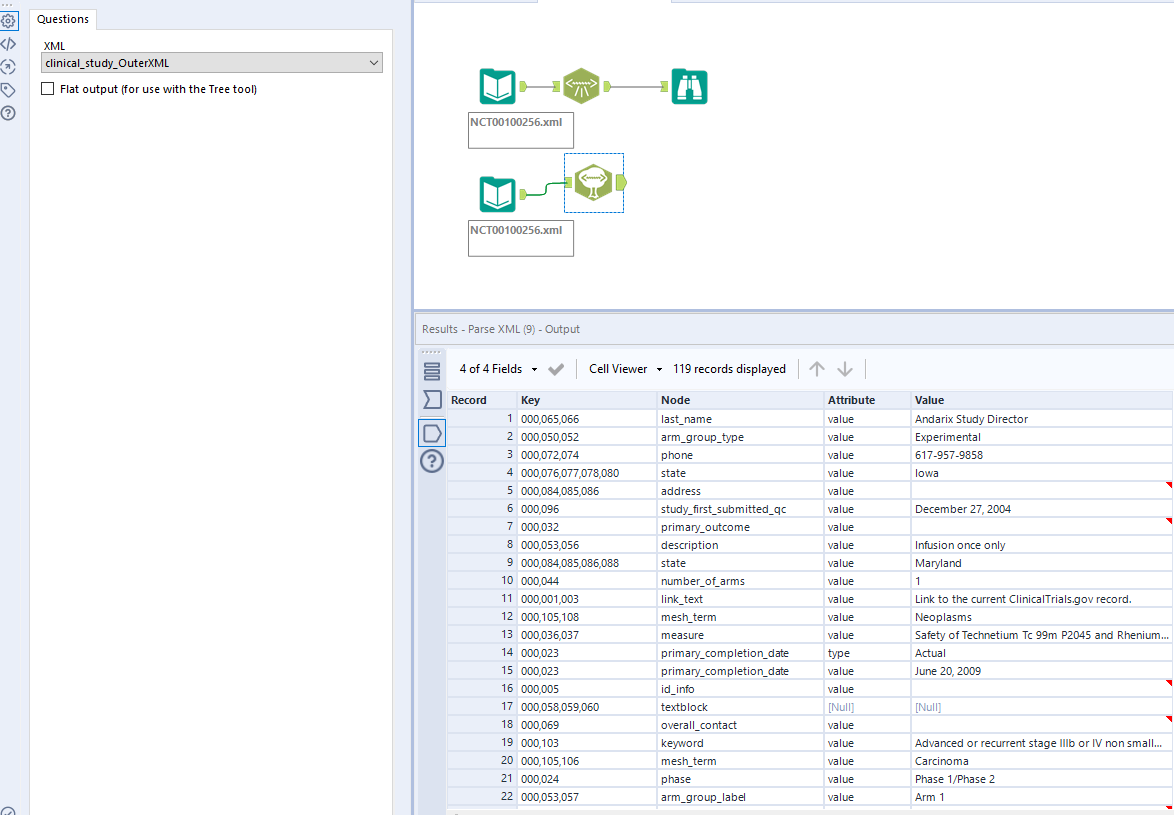Click the Annotation tag icon in sidebar

click(x=8, y=90)
